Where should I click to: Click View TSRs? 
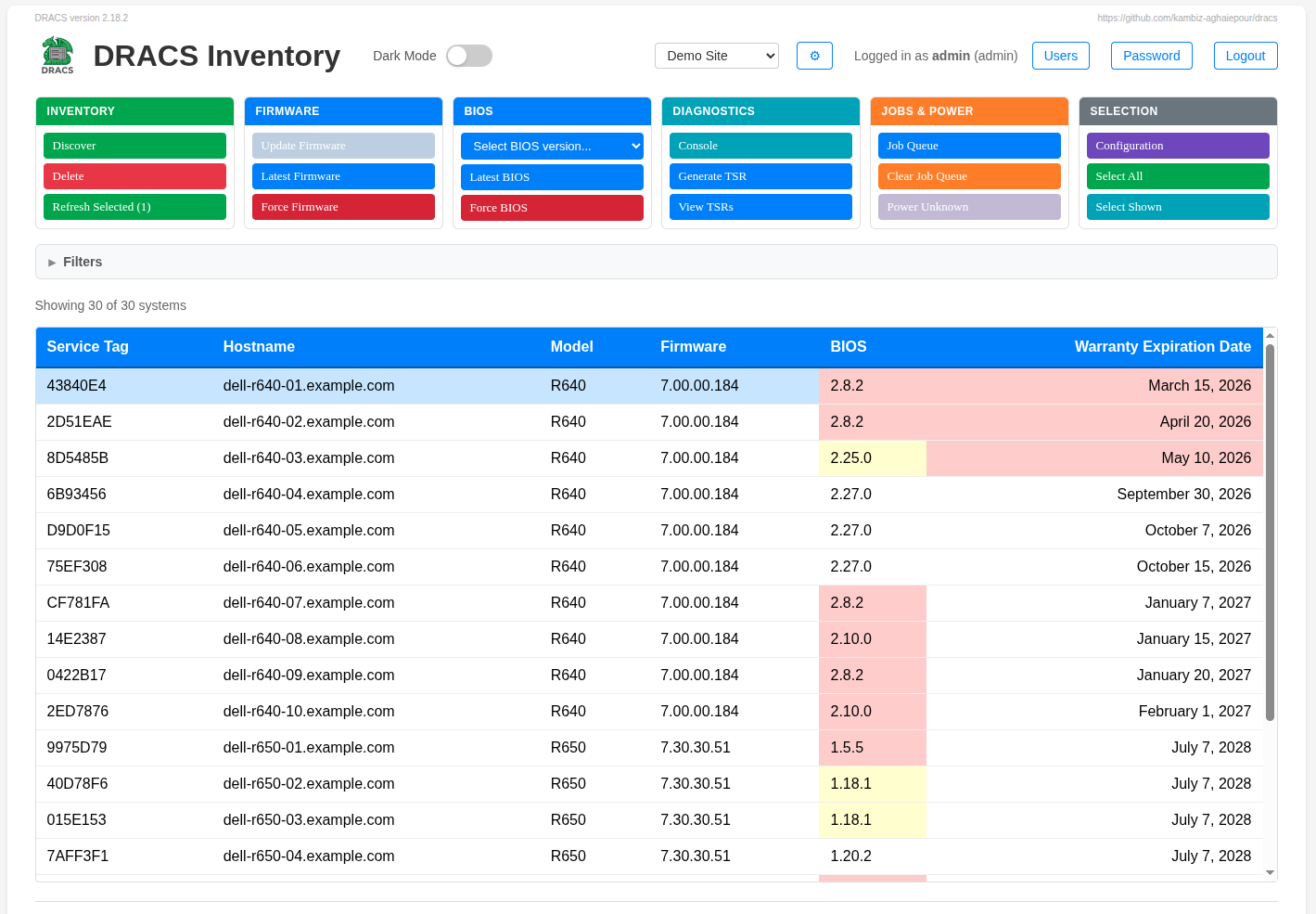760,207
